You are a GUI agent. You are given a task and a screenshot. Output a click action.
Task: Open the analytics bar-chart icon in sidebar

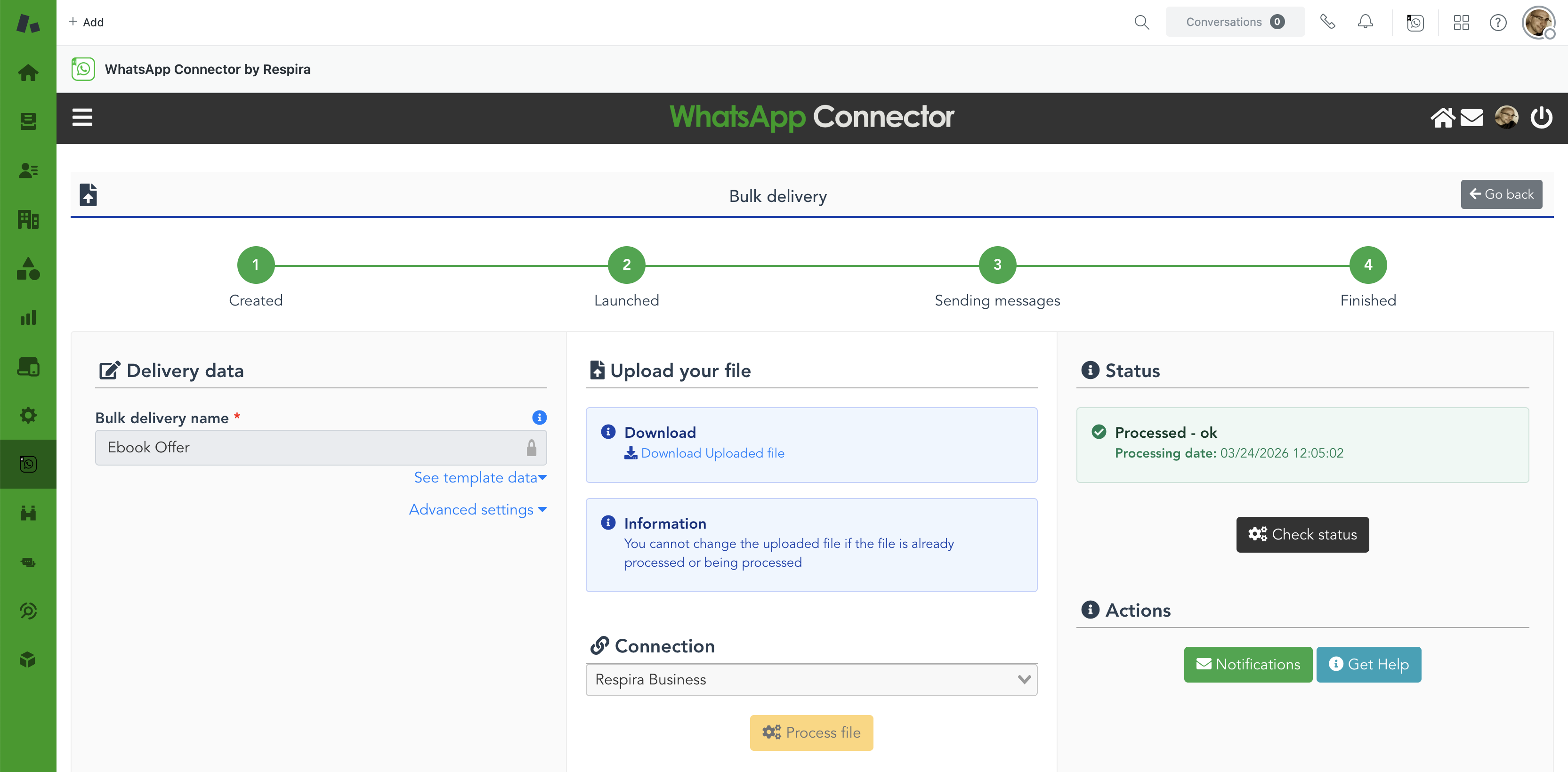point(28,317)
